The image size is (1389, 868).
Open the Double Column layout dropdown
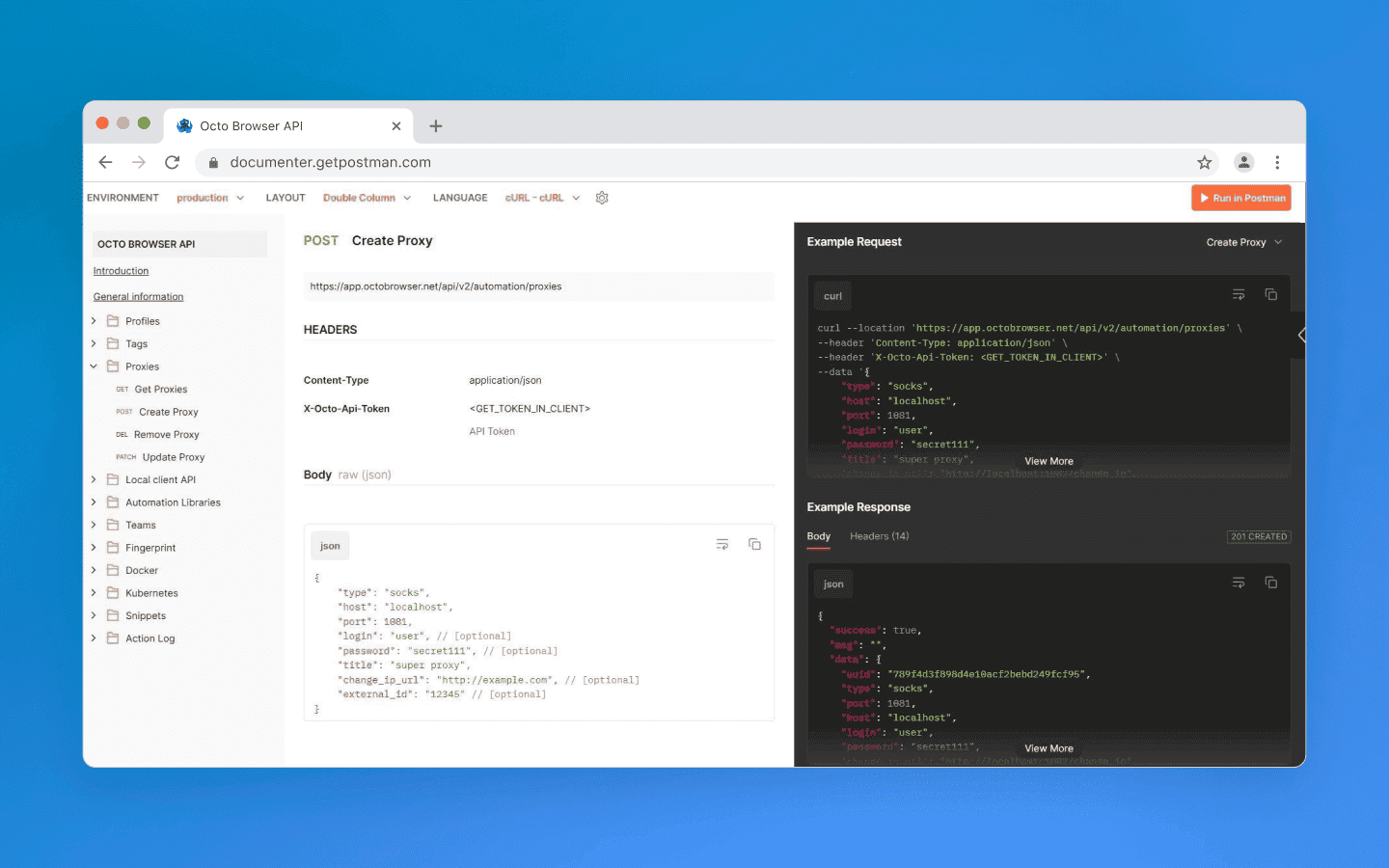tap(367, 198)
